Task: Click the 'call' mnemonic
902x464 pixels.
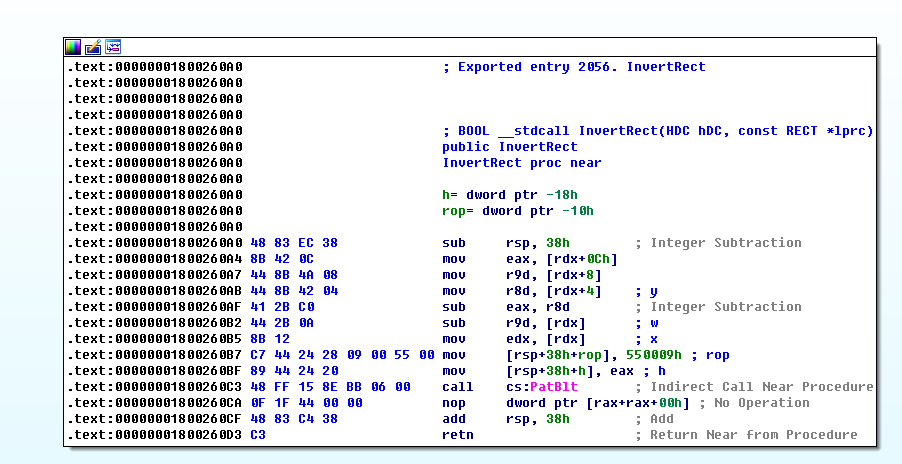Action: click(458, 387)
